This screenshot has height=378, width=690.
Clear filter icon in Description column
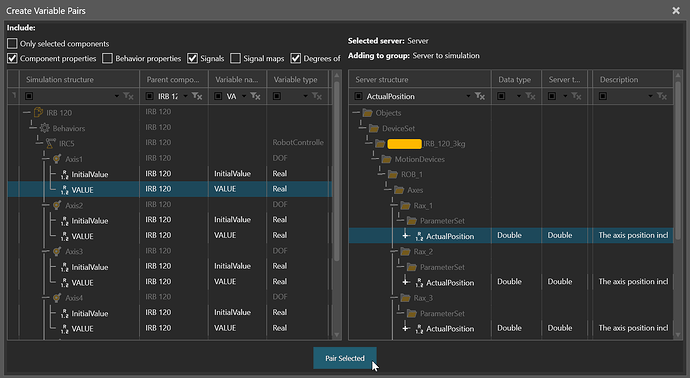click(x=661, y=96)
